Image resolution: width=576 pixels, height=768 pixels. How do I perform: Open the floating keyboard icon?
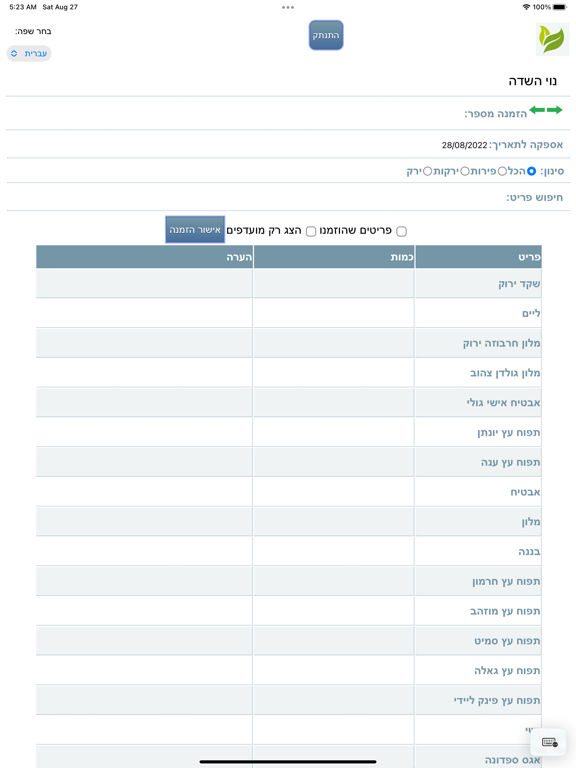(x=549, y=742)
